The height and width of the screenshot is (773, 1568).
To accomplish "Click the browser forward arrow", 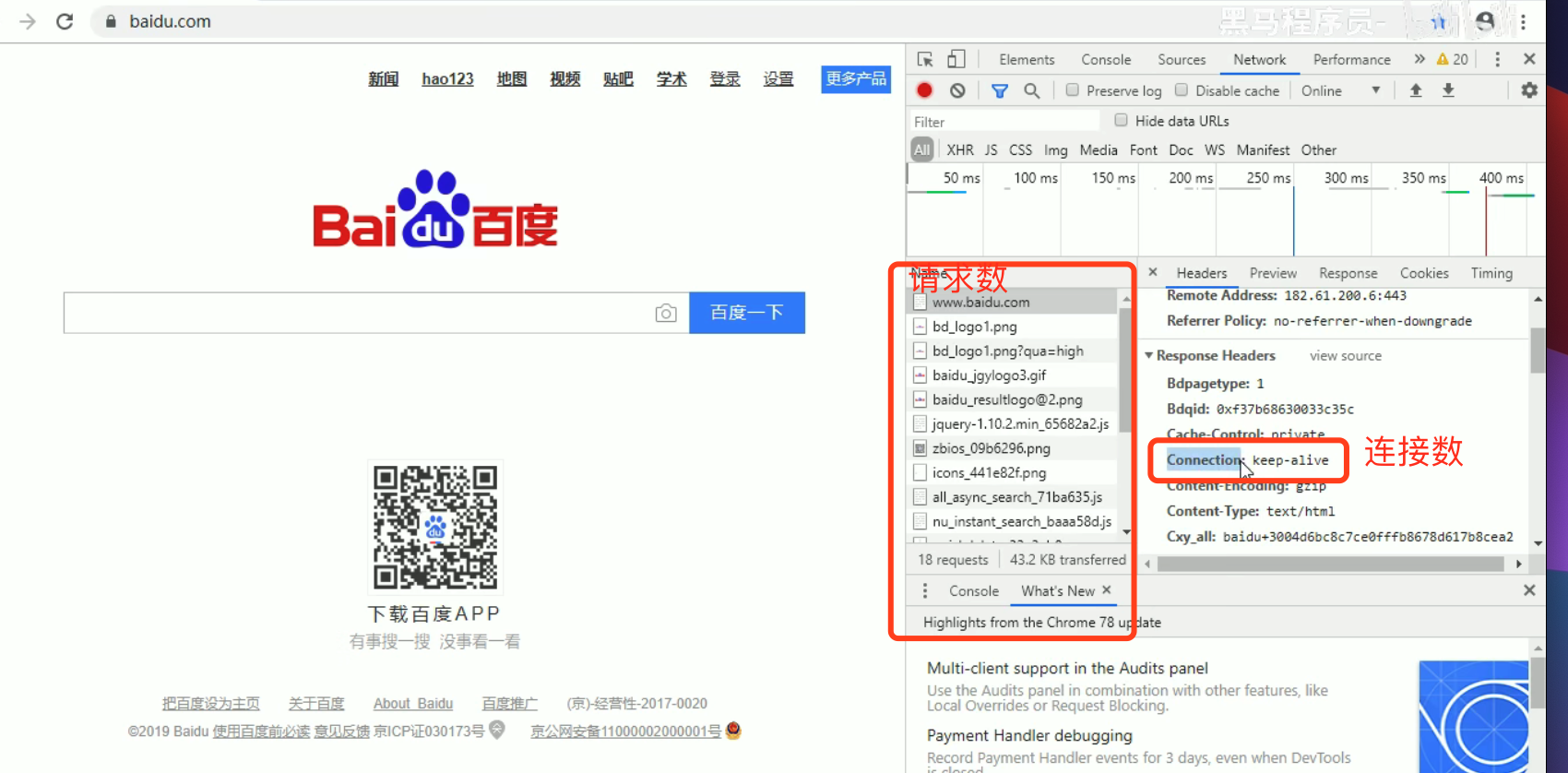I will pos(28,21).
